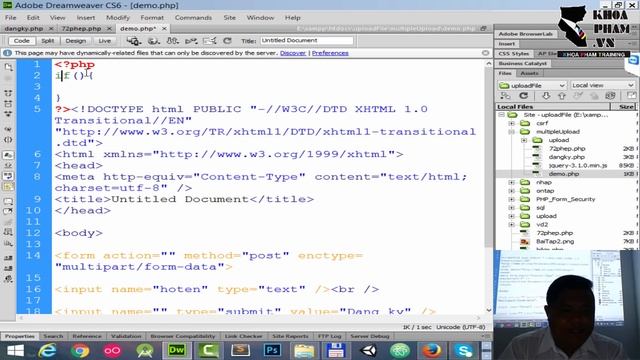Open Dreamweaver from the taskbar
Image resolution: width=640 pixels, height=360 pixels.
coord(176,350)
